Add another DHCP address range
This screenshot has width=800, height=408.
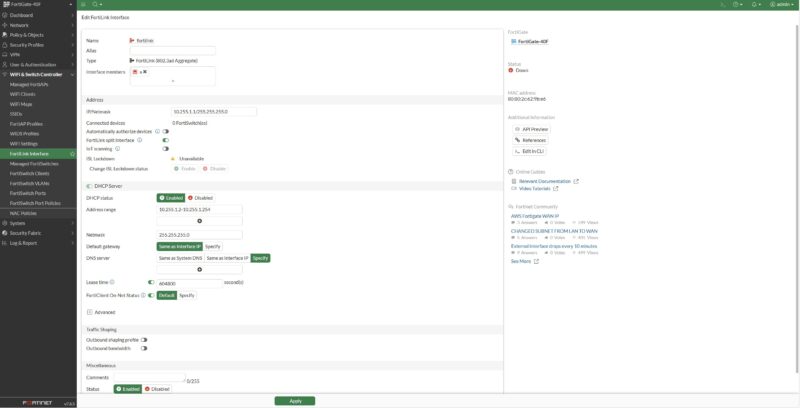tap(199, 221)
